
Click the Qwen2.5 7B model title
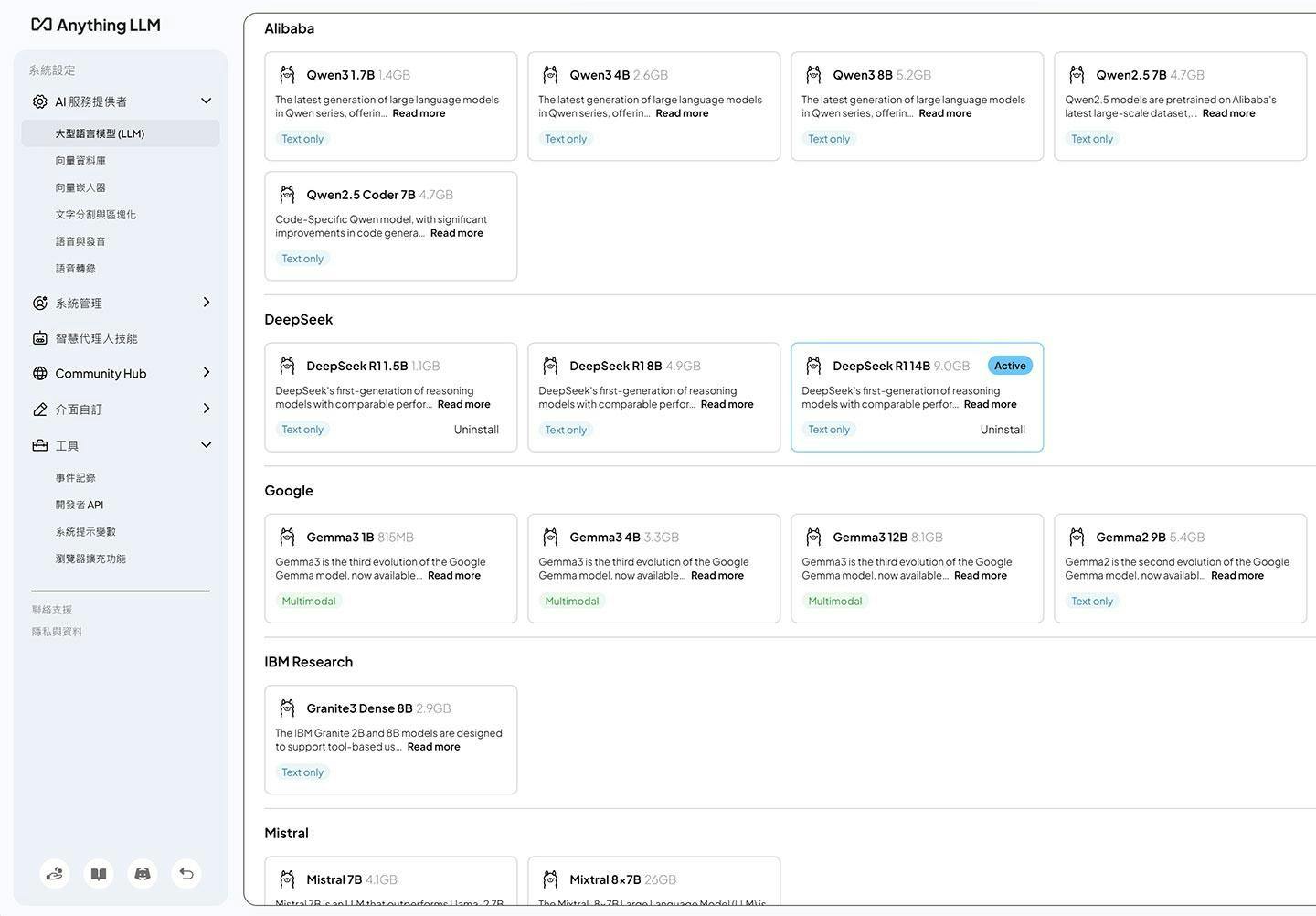point(1131,75)
